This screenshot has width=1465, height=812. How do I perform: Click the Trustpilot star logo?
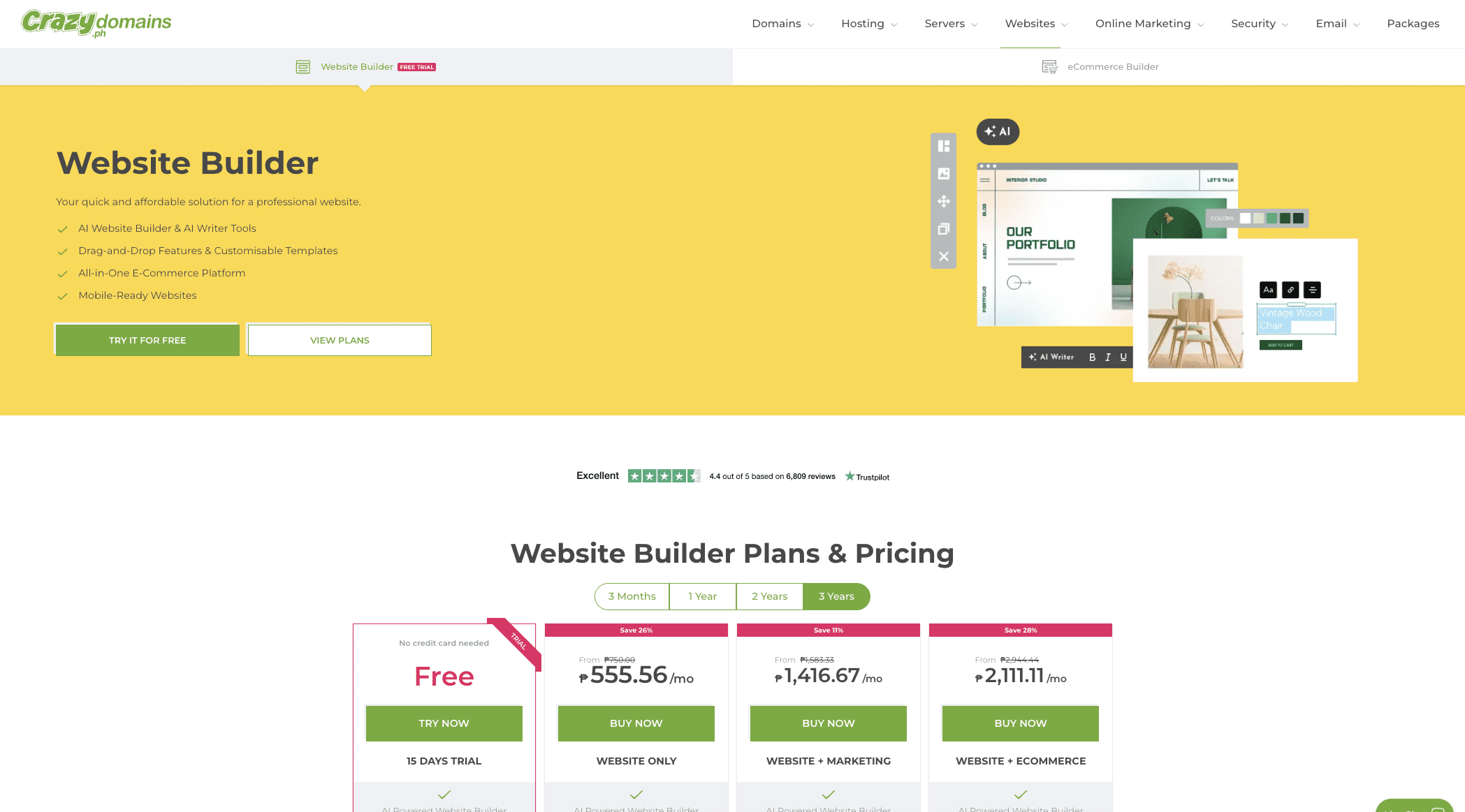(x=850, y=476)
